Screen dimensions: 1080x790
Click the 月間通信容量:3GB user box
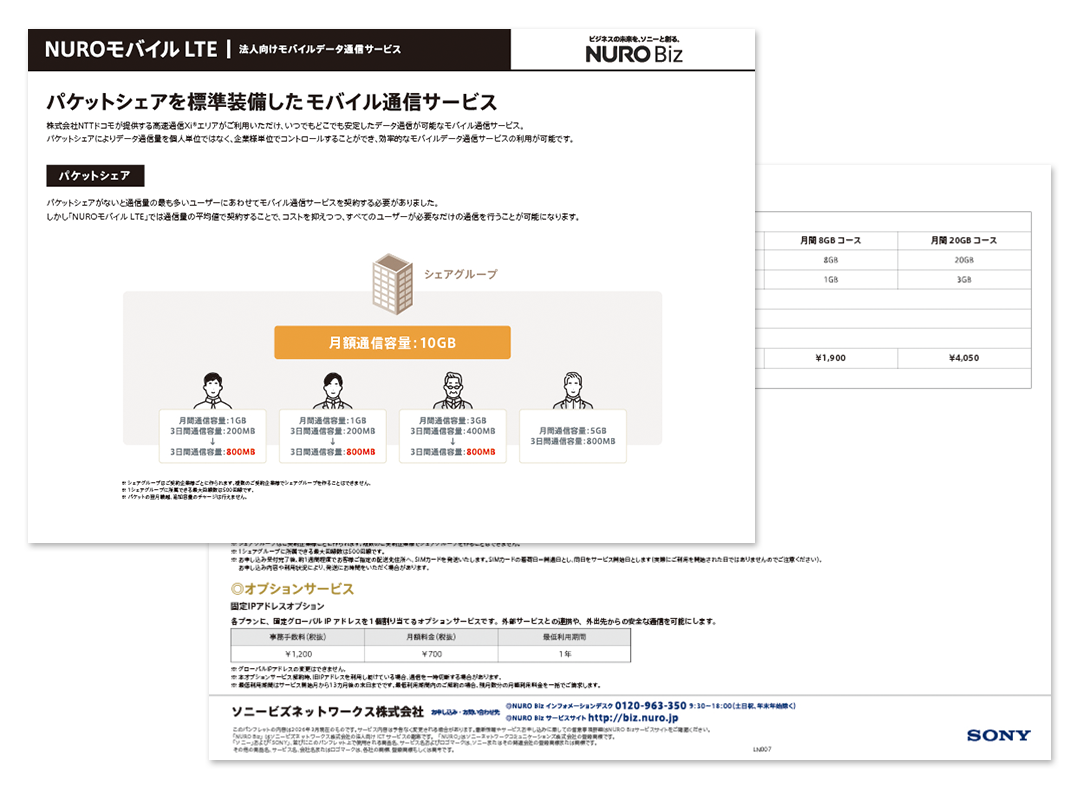coord(453,436)
